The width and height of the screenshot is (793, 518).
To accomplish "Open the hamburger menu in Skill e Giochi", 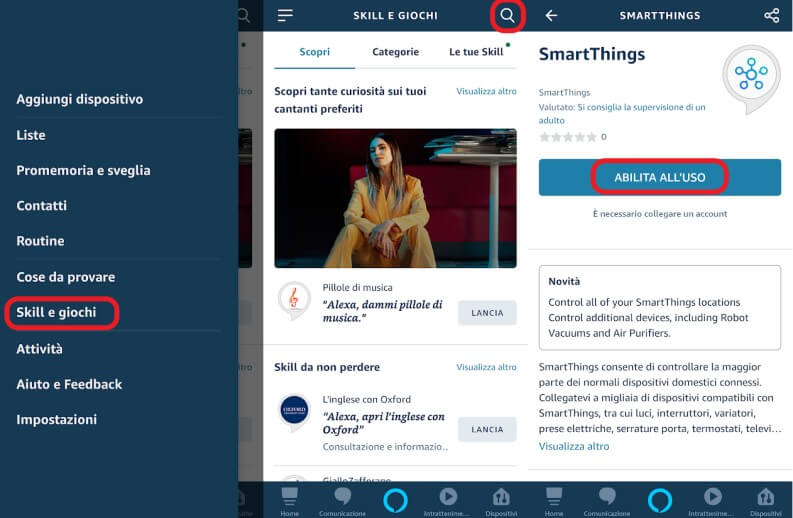I will point(285,15).
